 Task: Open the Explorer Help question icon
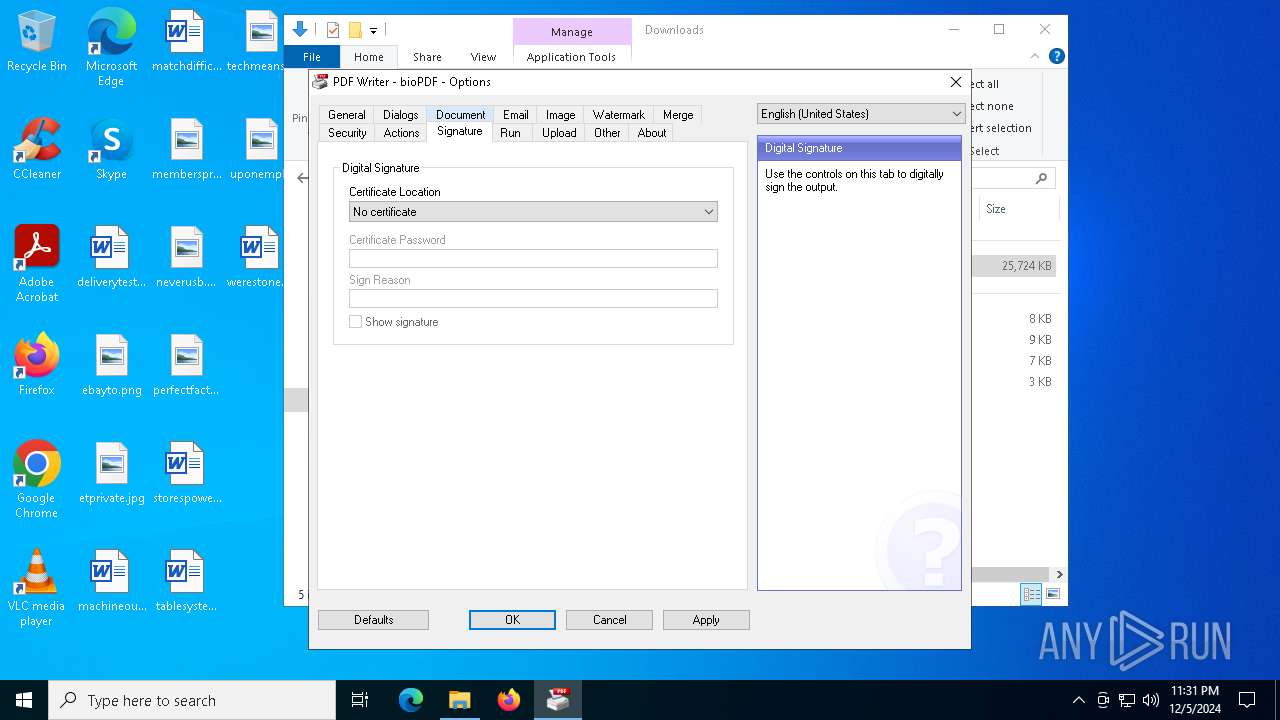point(1056,56)
